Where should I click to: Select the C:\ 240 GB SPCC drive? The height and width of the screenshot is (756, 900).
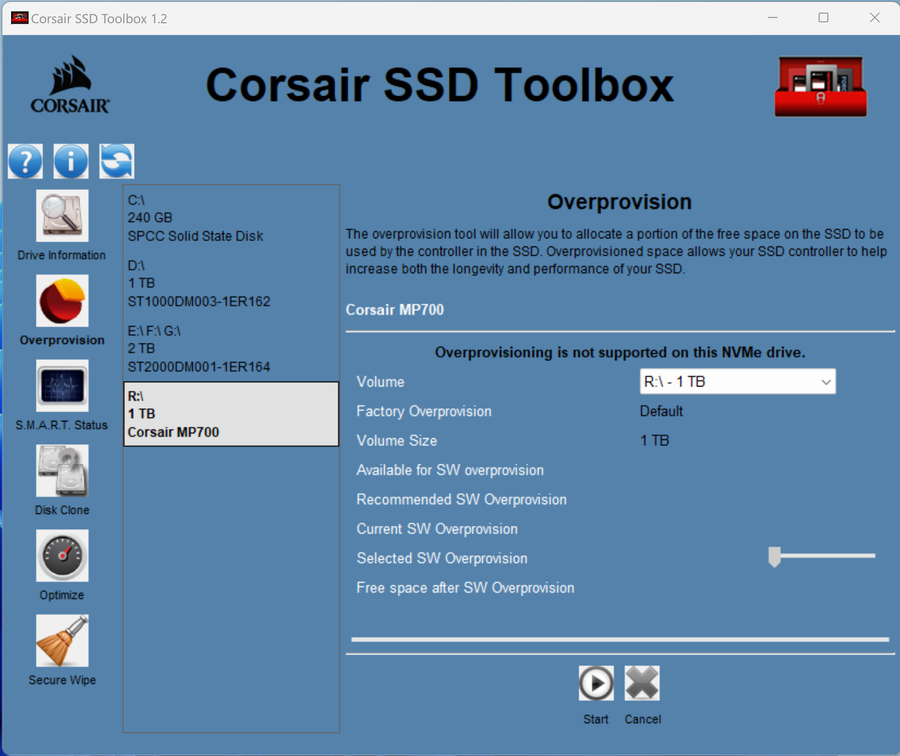point(231,218)
